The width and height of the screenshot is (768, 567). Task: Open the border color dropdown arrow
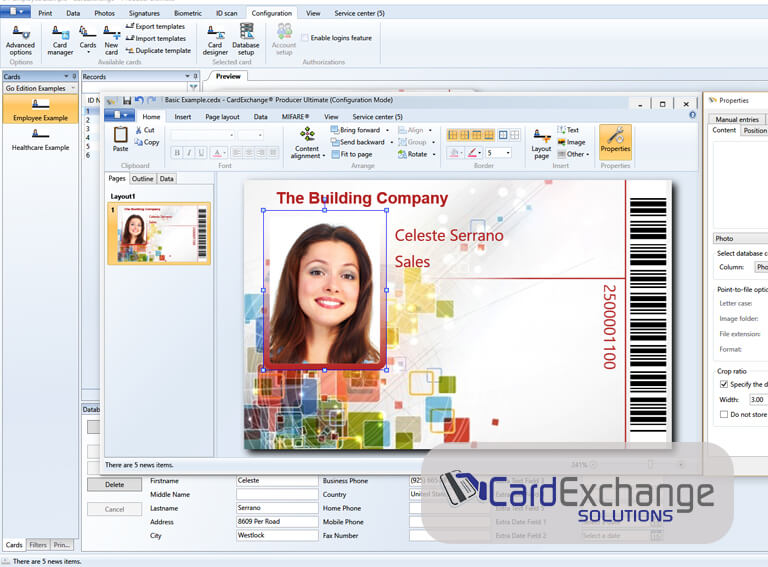pos(480,153)
